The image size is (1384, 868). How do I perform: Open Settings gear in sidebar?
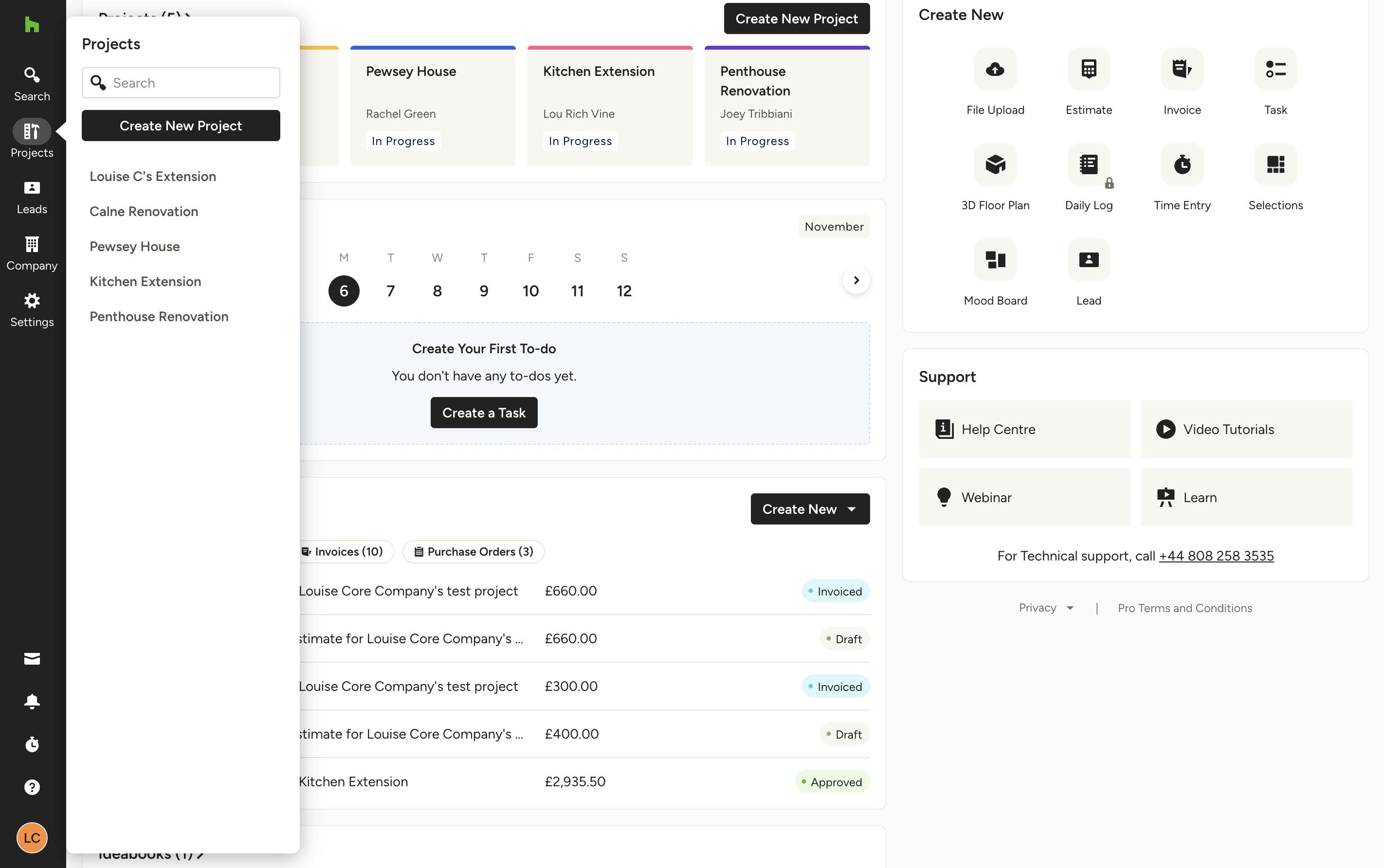tap(32, 310)
